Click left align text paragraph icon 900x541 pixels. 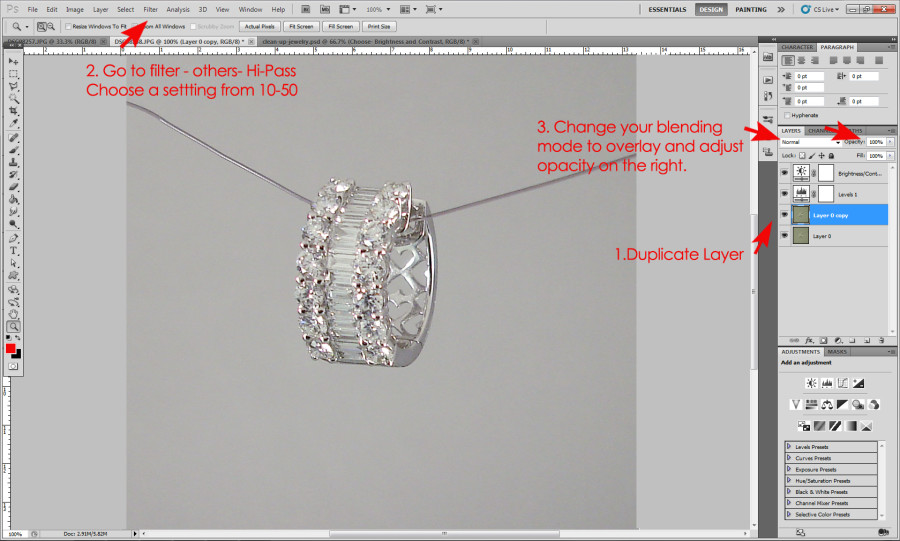click(788, 60)
